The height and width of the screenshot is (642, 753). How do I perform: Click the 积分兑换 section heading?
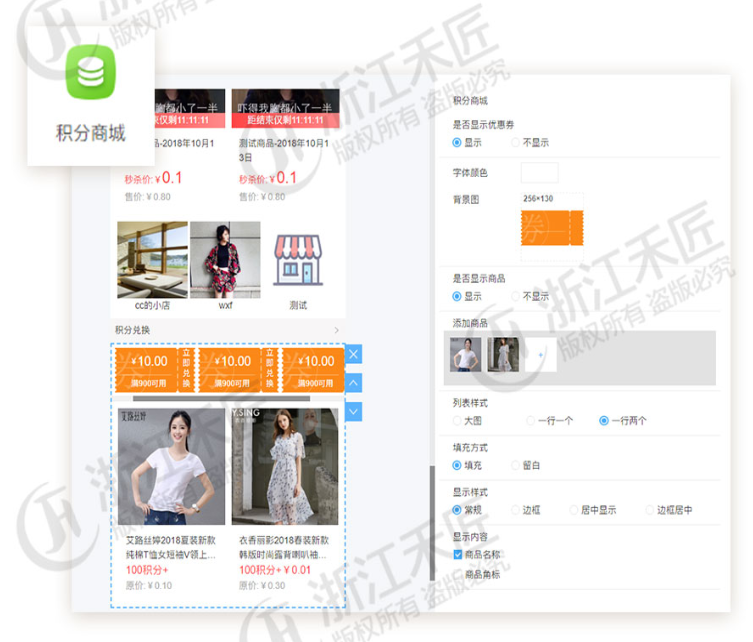[x=133, y=330]
